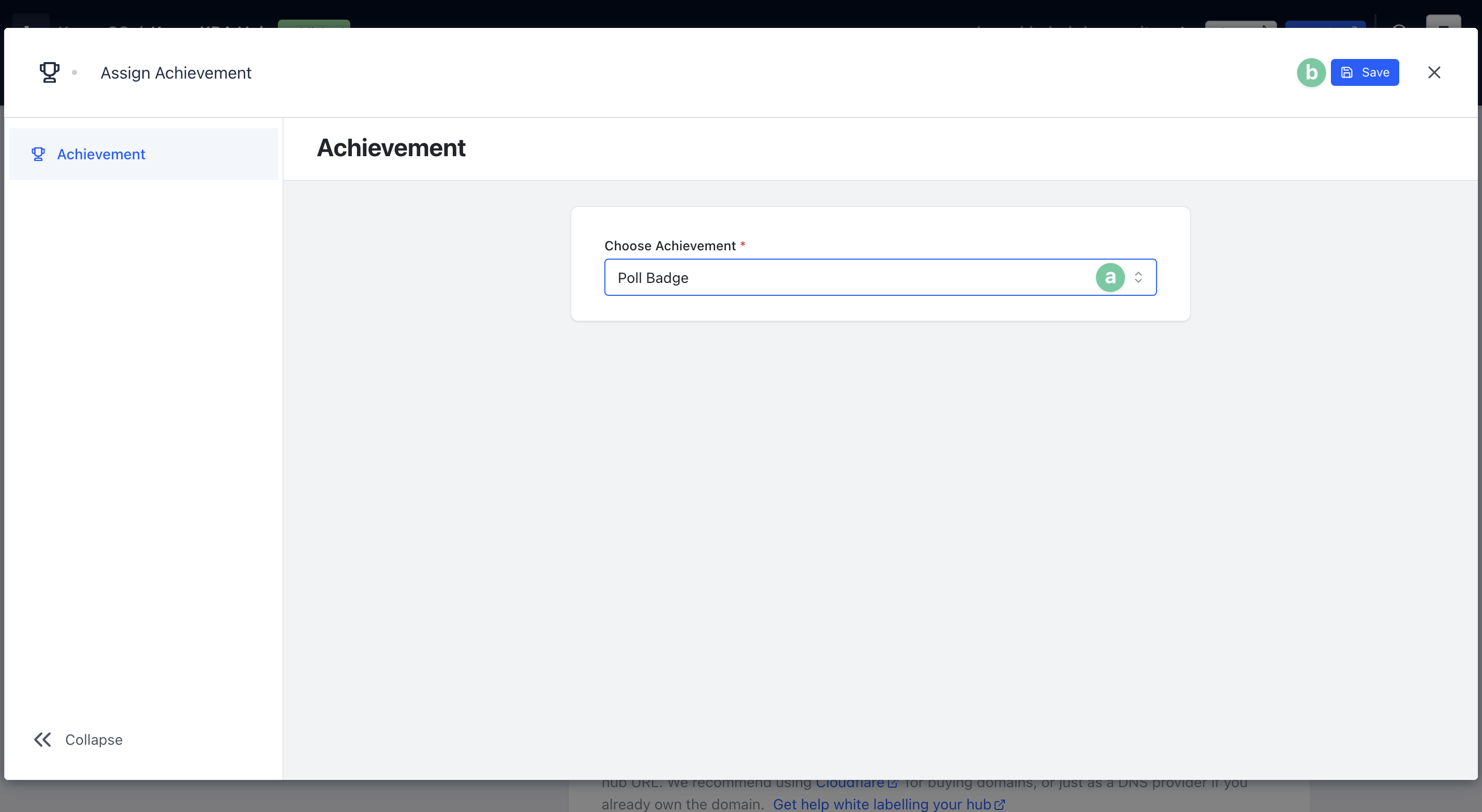The image size is (1482, 812).
Task: Open 'Get help white labelling your hub' link
Action: (x=881, y=805)
